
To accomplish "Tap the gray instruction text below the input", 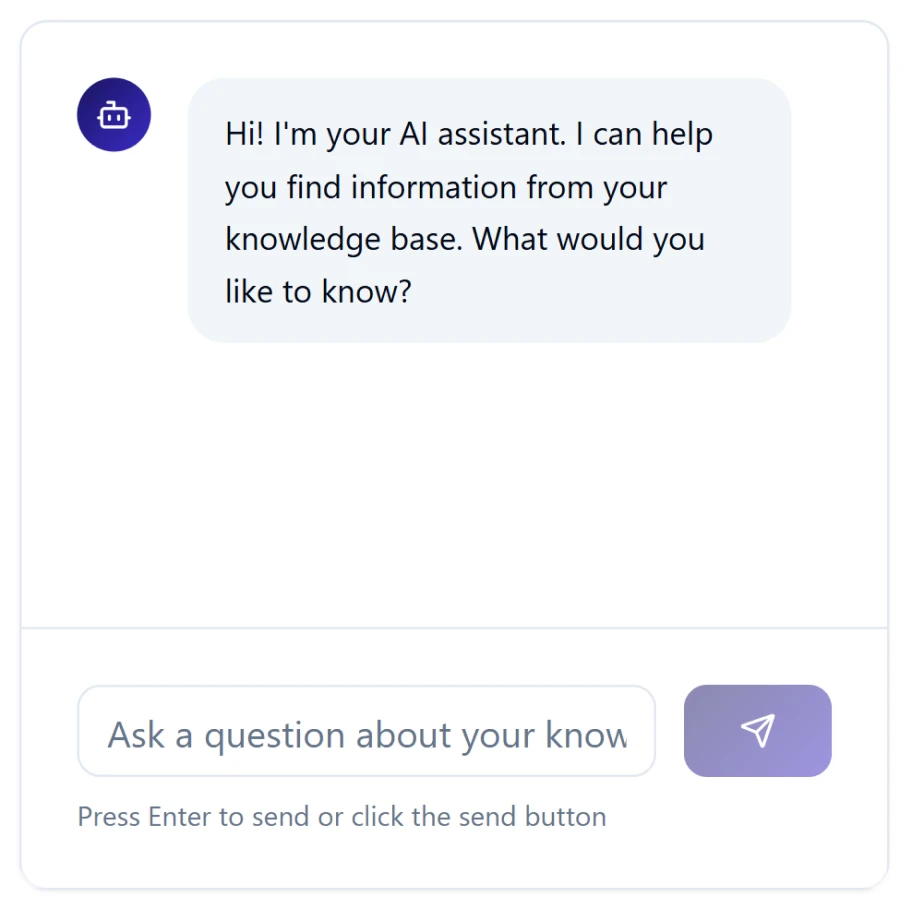I will [x=341, y=816].
